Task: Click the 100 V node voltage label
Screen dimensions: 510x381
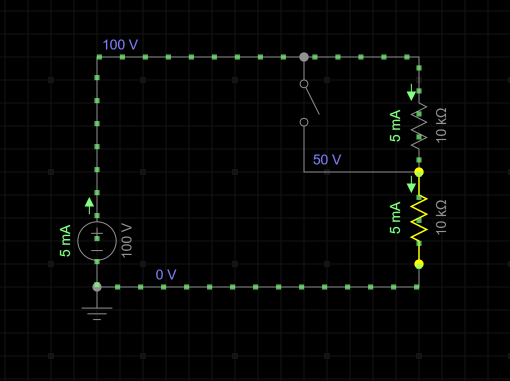Action: 120,45
